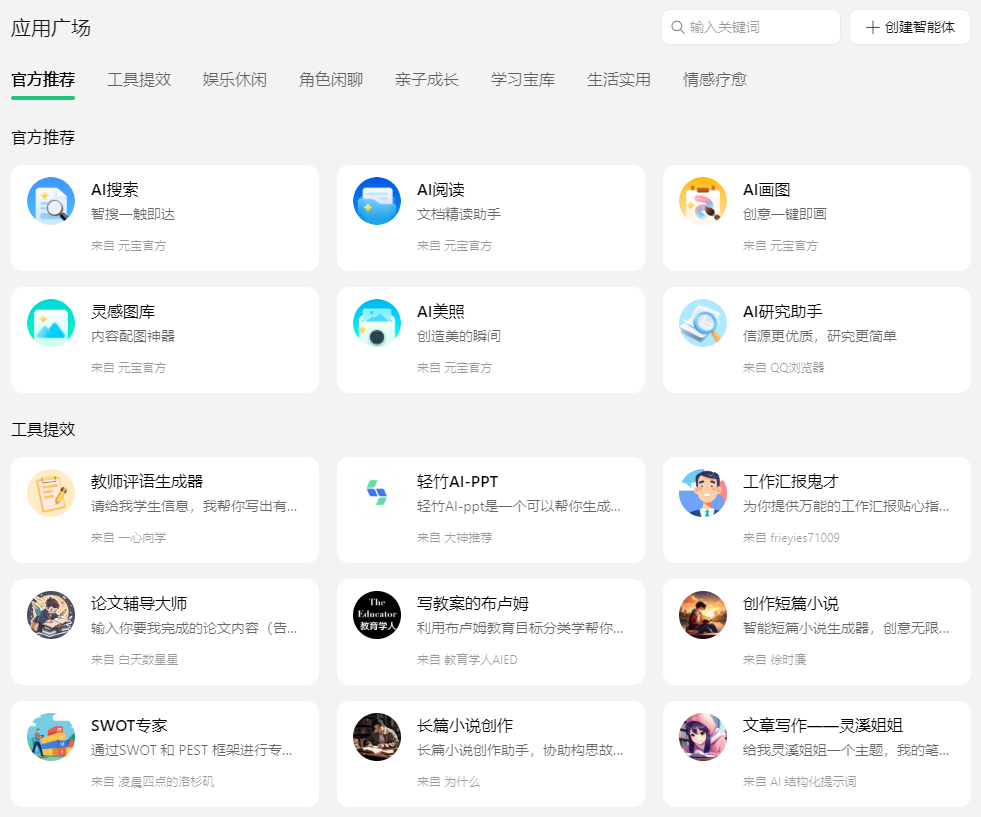
Task: Select the AI画图 drawing app icon
Action: pyautogui.click(x=703, y=200)
